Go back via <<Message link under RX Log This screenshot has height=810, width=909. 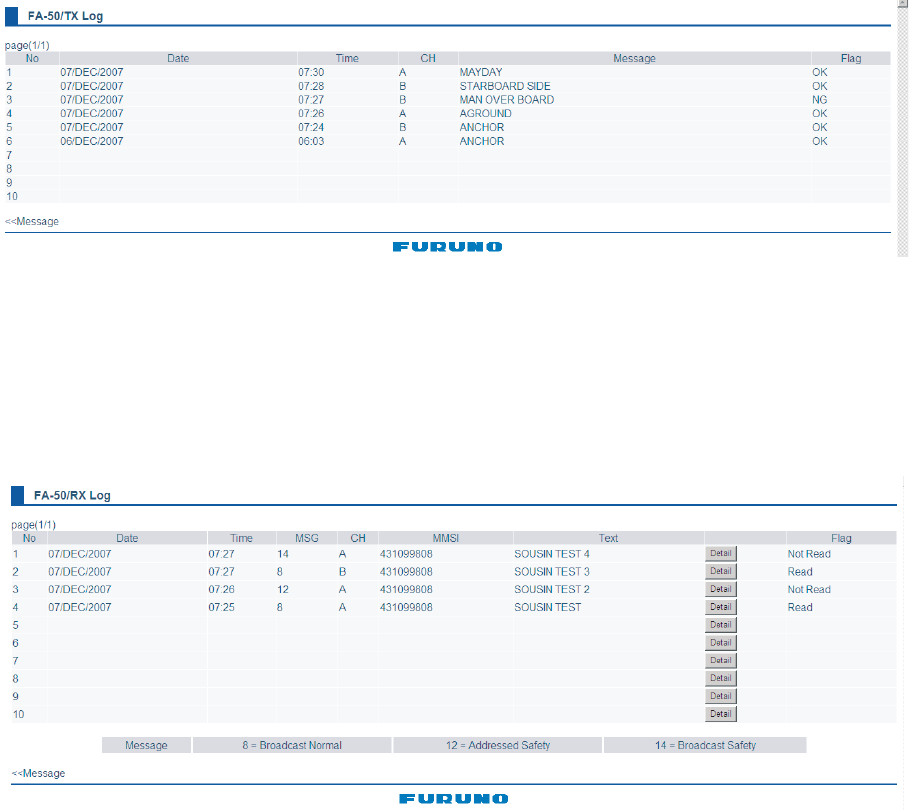(38, 773)
